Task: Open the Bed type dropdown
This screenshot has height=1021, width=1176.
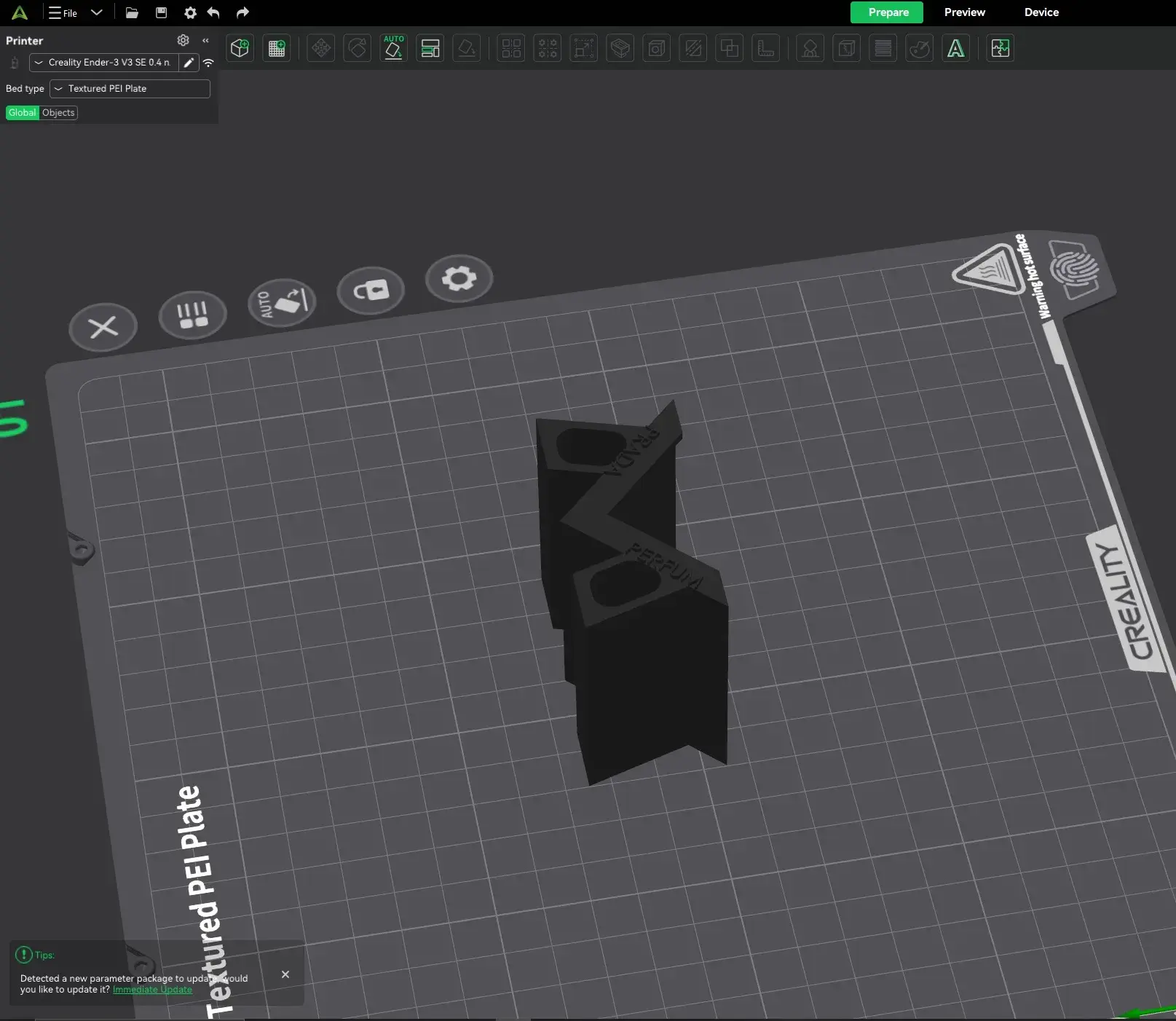Action: 130,89
